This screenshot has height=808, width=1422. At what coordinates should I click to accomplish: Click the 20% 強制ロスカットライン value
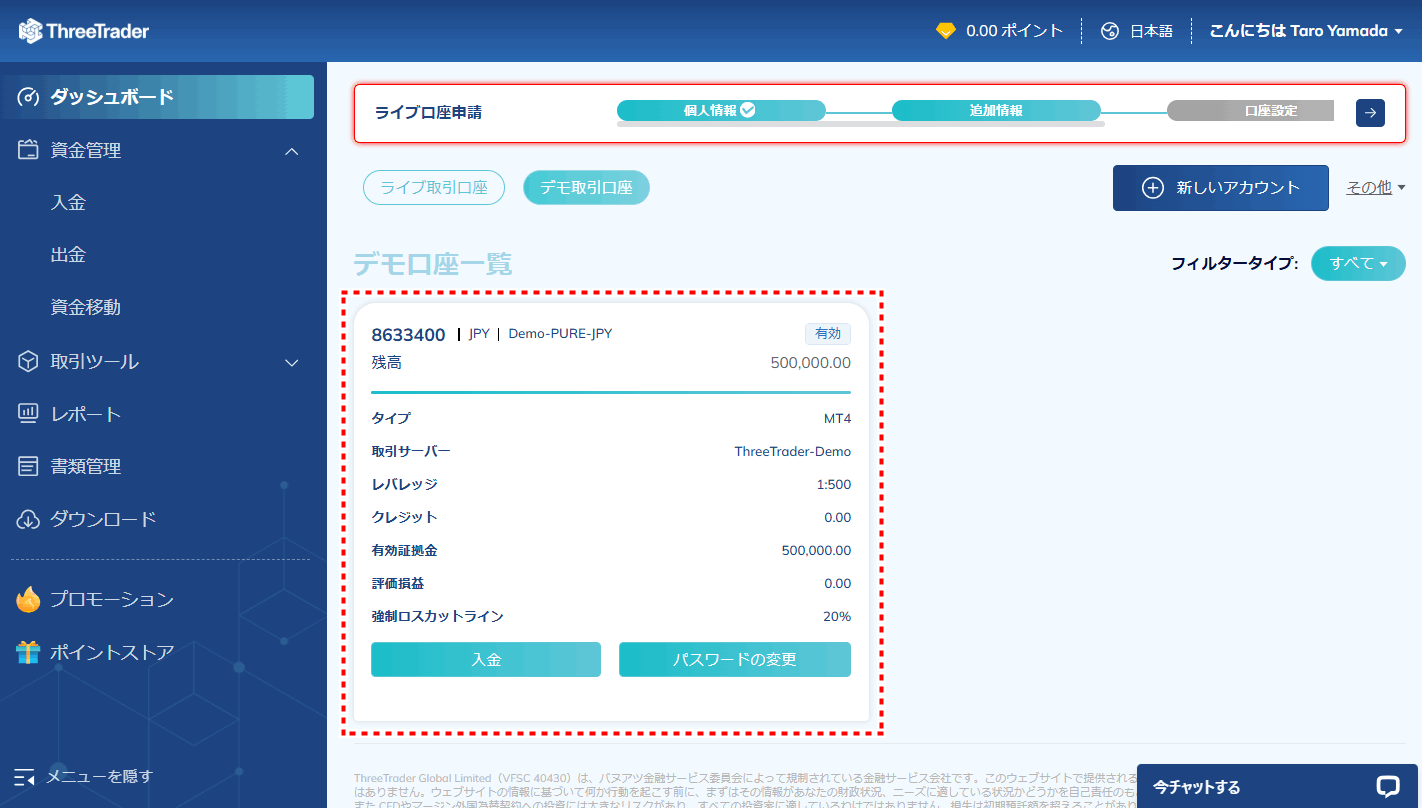tap(837, 617)
